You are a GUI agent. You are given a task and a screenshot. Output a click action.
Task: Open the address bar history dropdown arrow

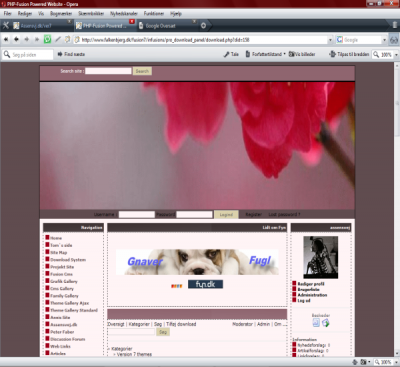(330, 40)
